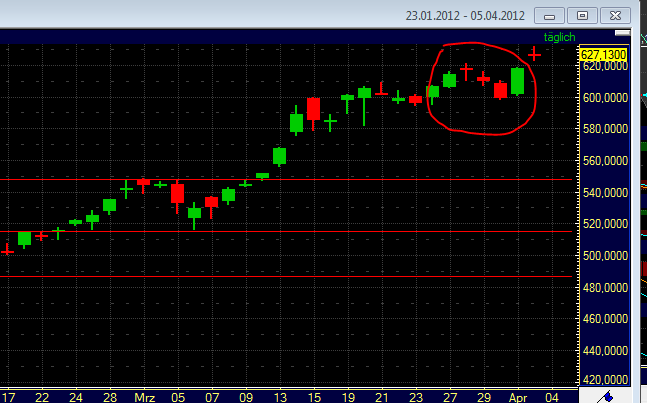Close the chart window
This screenshot has width=647, height=403.
coord(615,16)
